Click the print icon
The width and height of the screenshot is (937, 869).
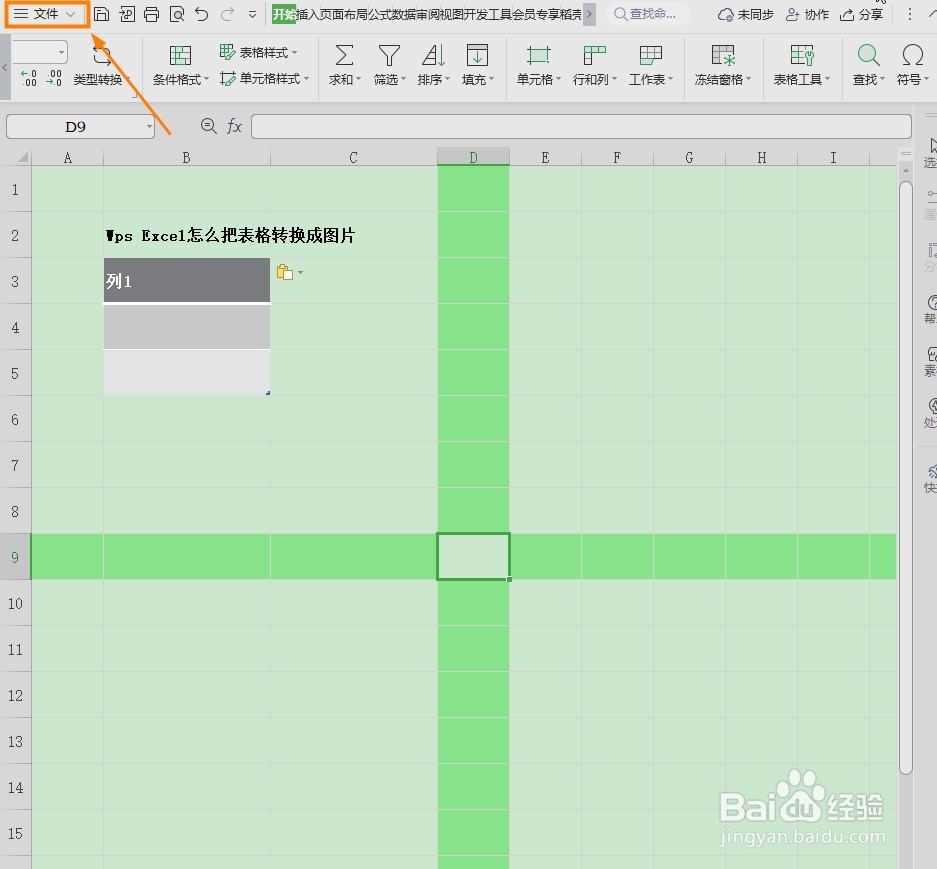tap(152, 14)
